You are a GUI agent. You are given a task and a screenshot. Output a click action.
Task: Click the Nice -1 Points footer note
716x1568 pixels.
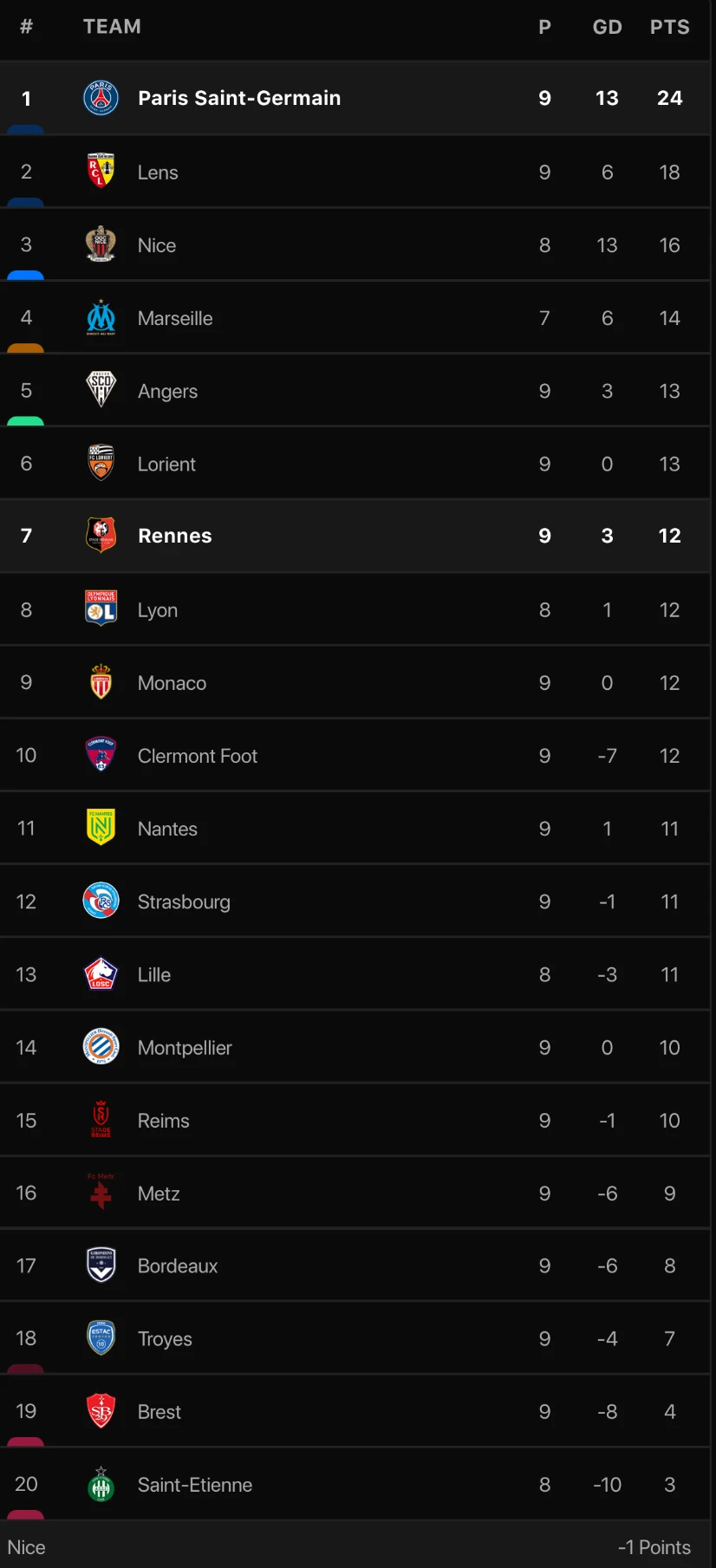[x=654, y=1547]
